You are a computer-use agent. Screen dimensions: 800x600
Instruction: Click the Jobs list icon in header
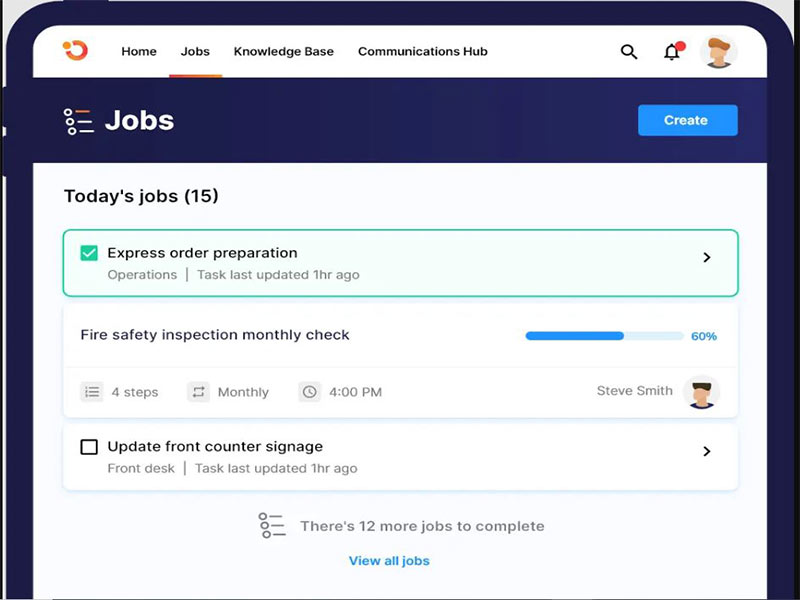78,121
